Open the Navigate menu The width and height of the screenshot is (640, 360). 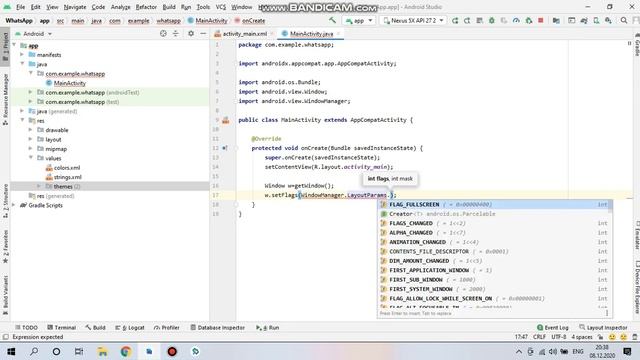(75, 7)
